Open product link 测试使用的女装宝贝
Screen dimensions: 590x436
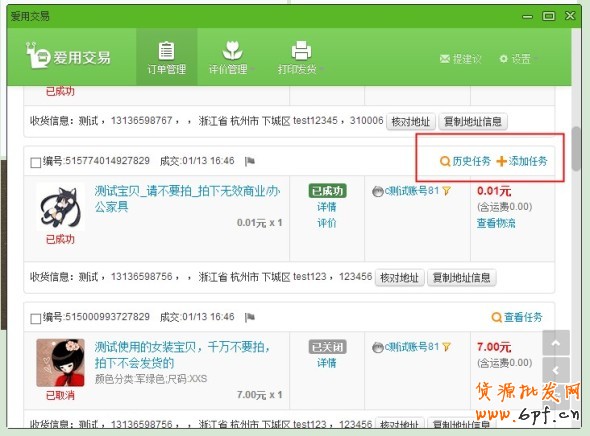coord(182,355)
